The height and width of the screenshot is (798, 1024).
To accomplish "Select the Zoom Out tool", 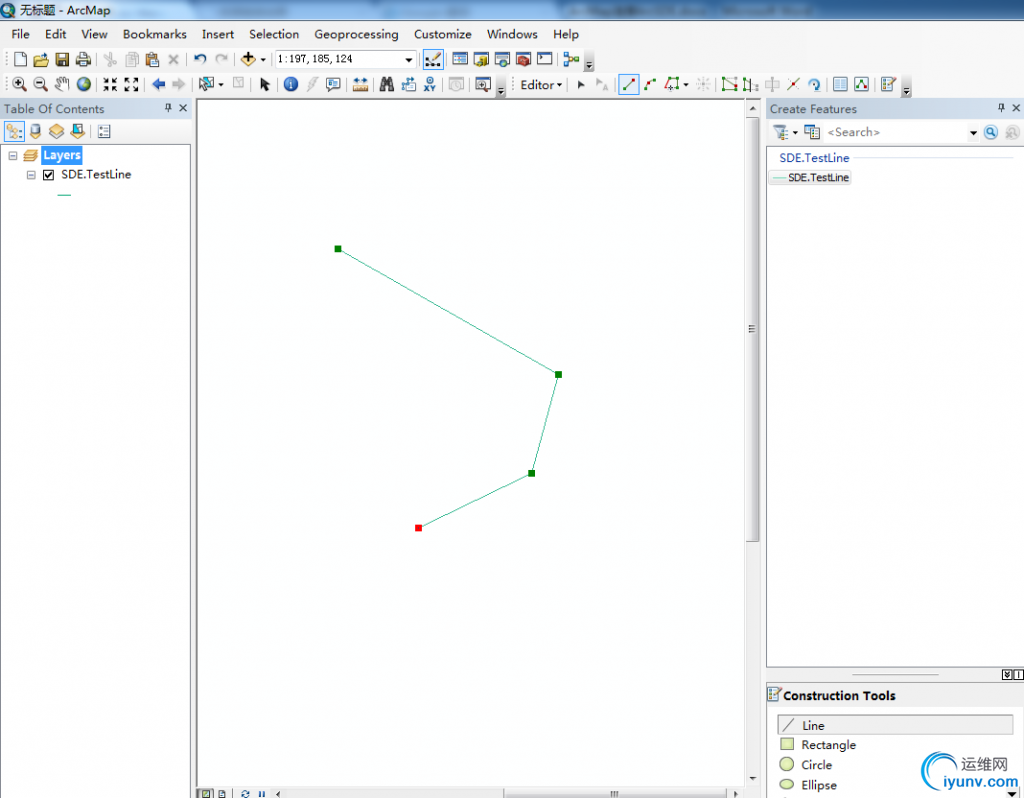I will 40,84.
